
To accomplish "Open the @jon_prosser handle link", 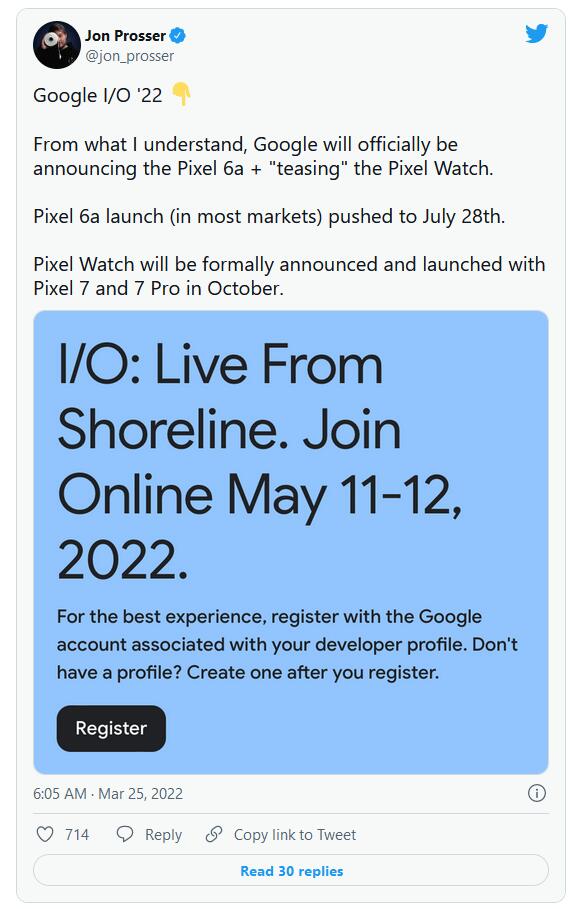I will tap(129, 56).
